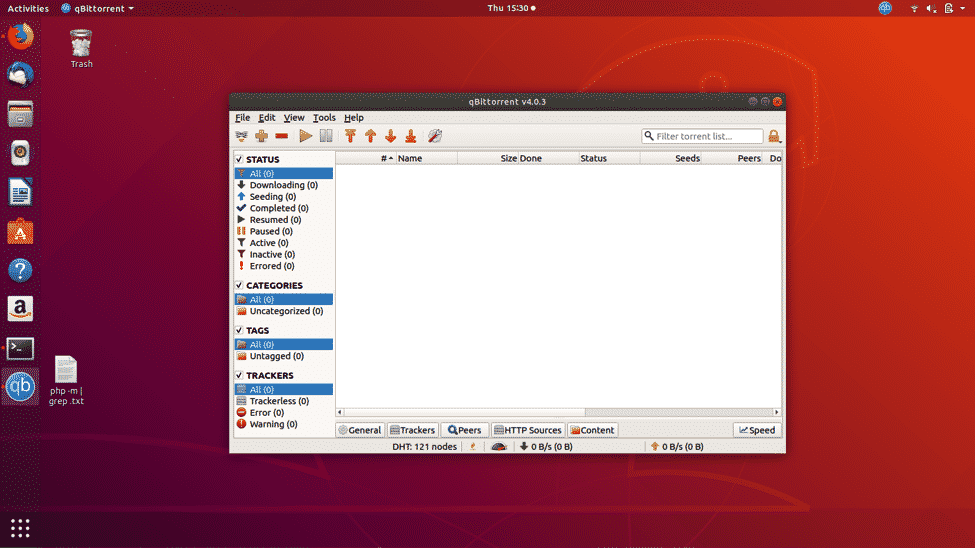Viewport: 975px width, 548px height.
Task: Switch to the General tab
Action: [x=360, y=430]
